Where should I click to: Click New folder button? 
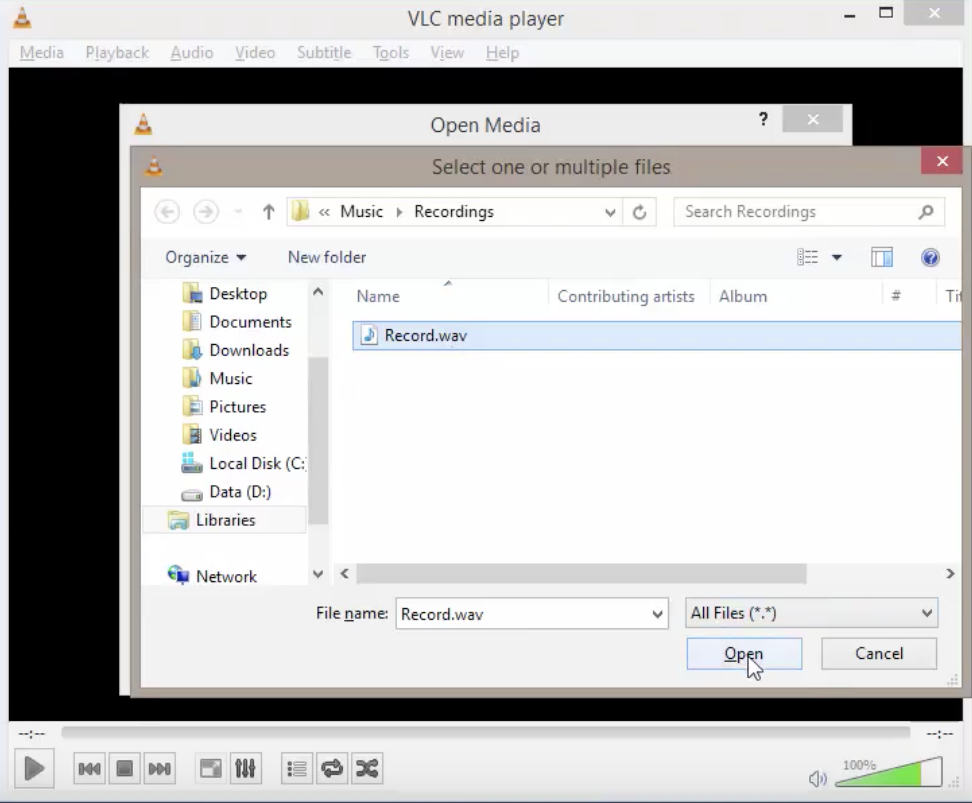pos(327,257)
